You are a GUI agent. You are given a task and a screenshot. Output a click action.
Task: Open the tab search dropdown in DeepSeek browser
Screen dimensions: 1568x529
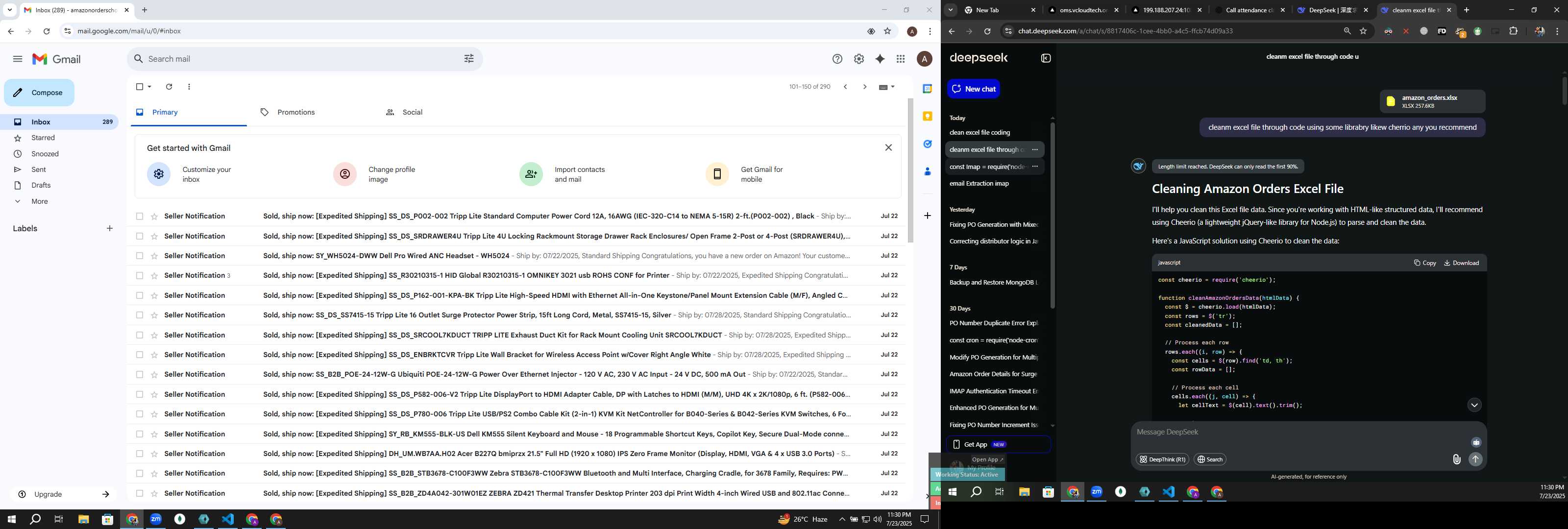[950, 10]
